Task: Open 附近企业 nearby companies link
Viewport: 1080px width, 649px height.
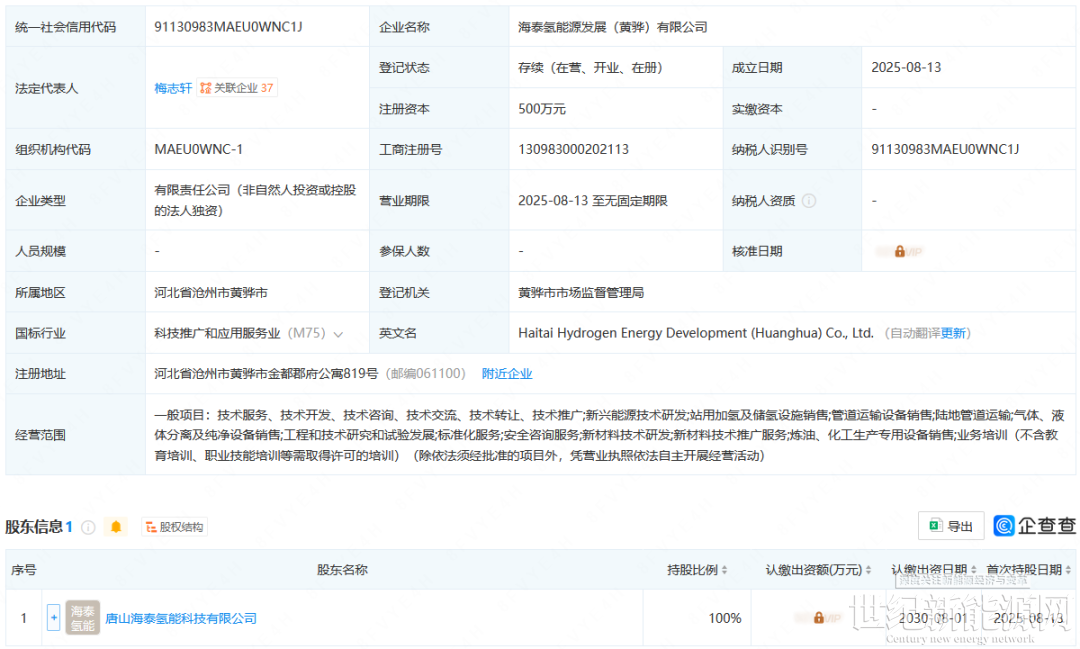Action: [x=507, y=374]
